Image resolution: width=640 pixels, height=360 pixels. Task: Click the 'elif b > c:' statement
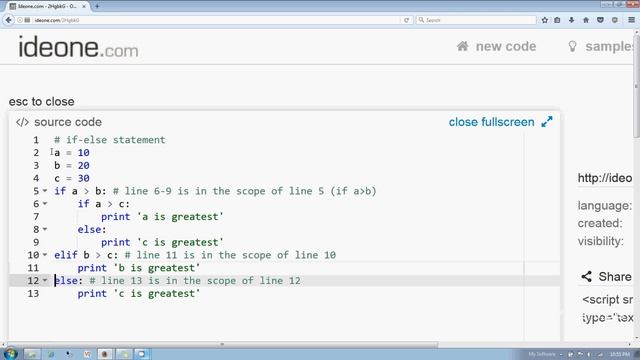click(86, 255)
